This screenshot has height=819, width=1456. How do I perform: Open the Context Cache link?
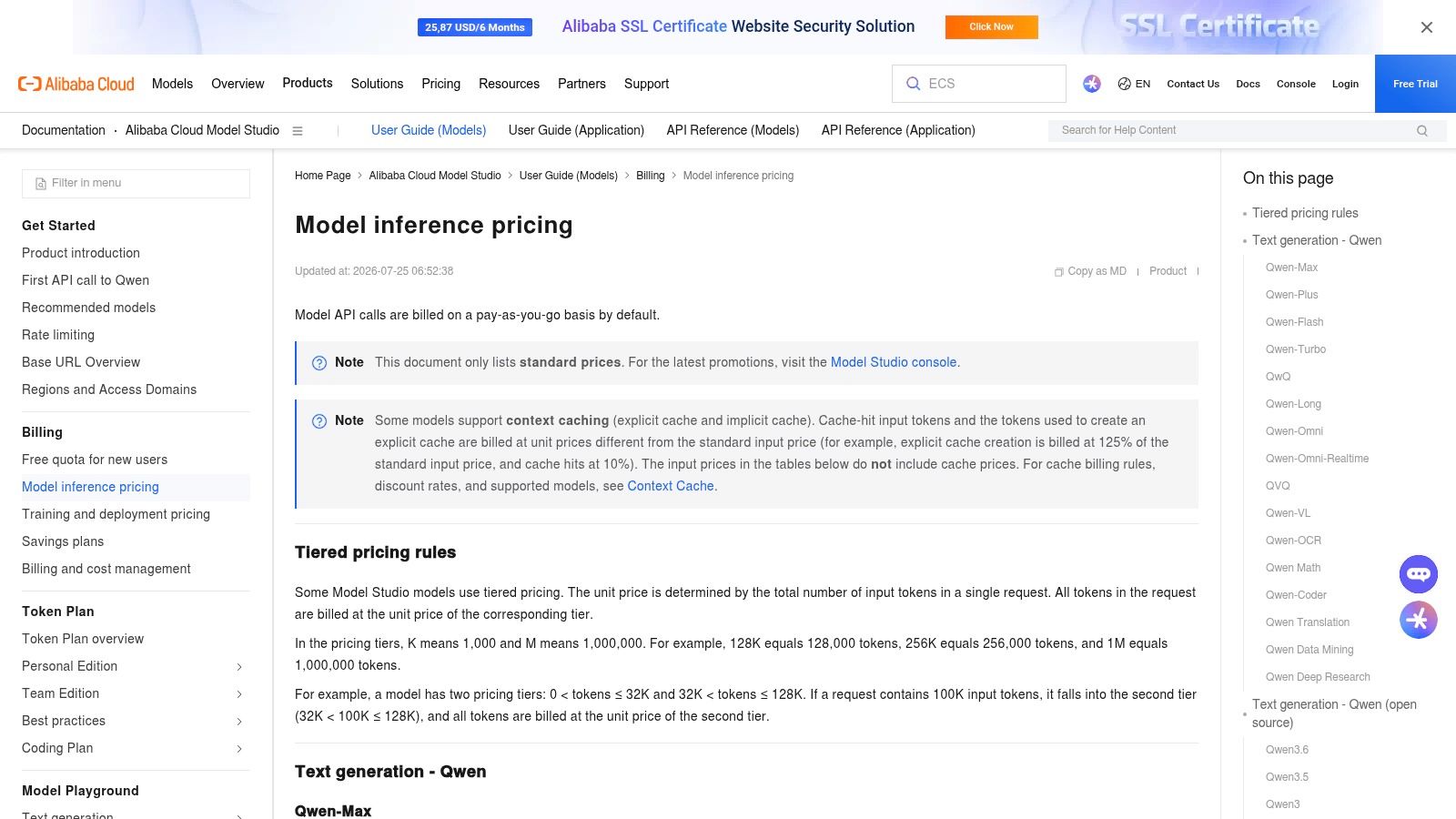pos(671,486)
